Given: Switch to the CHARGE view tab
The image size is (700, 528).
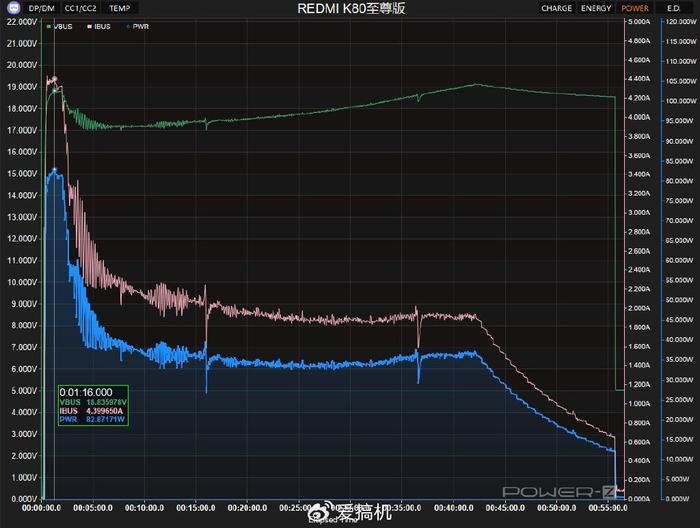Looking at the screenshot, I should [x=556, y=8].
